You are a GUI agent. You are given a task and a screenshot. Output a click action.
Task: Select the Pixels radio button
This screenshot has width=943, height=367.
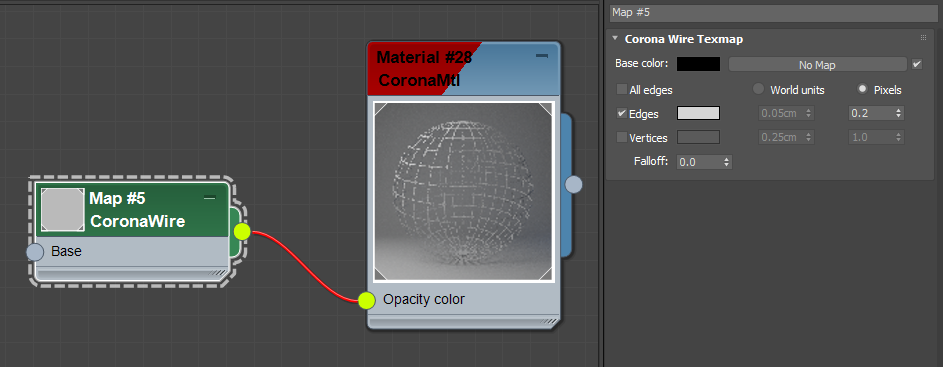pos(862,89)
